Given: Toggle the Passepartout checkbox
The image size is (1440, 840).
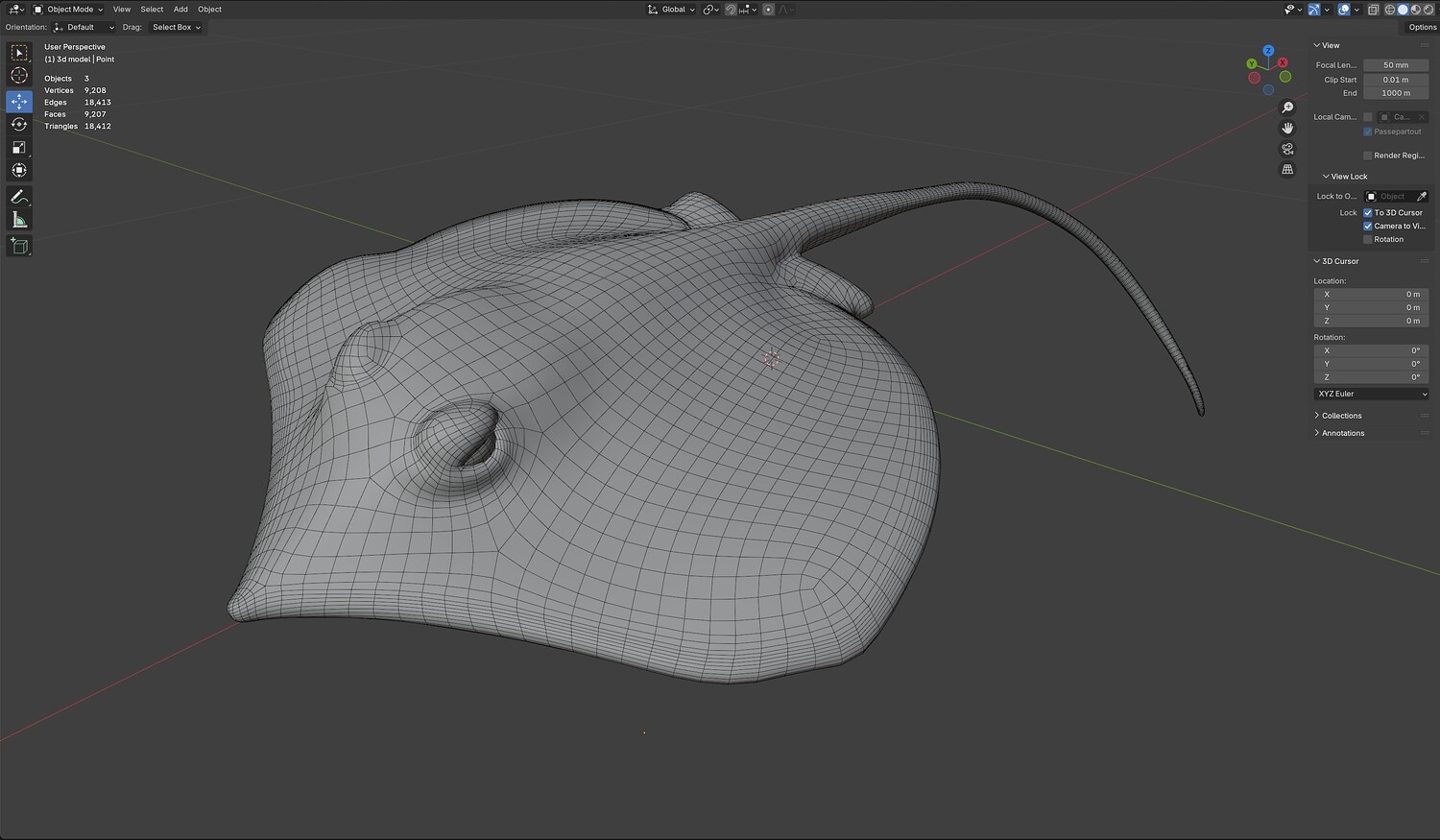Looking at the screenshot, I should click(1368, 132).
